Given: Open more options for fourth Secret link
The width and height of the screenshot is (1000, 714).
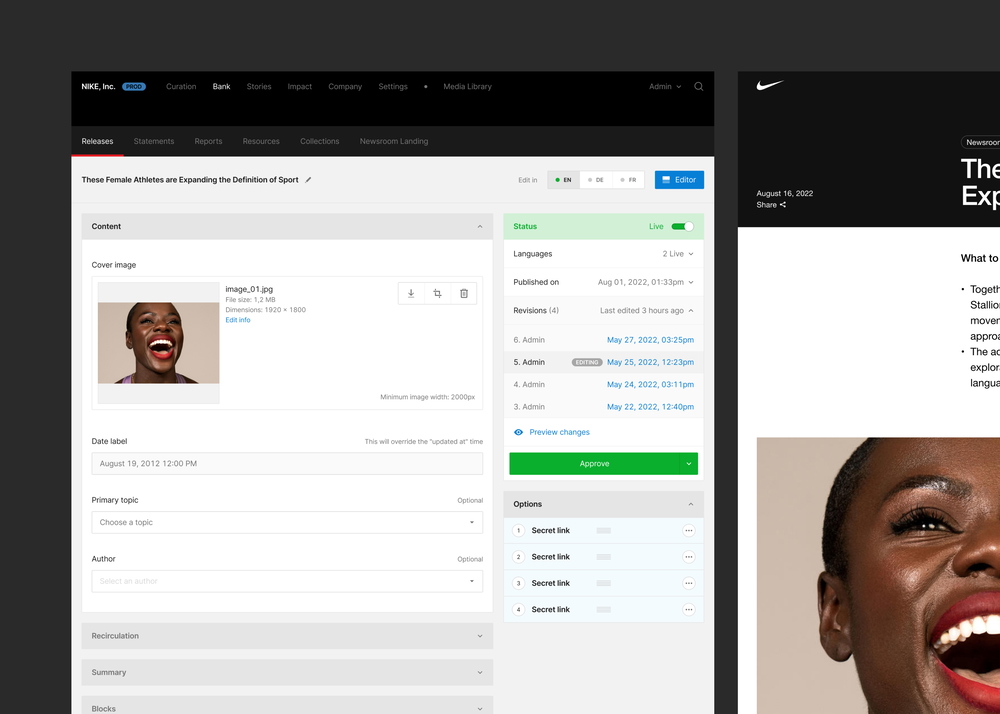Looking at the screenshot, I should tap(689, 610).
